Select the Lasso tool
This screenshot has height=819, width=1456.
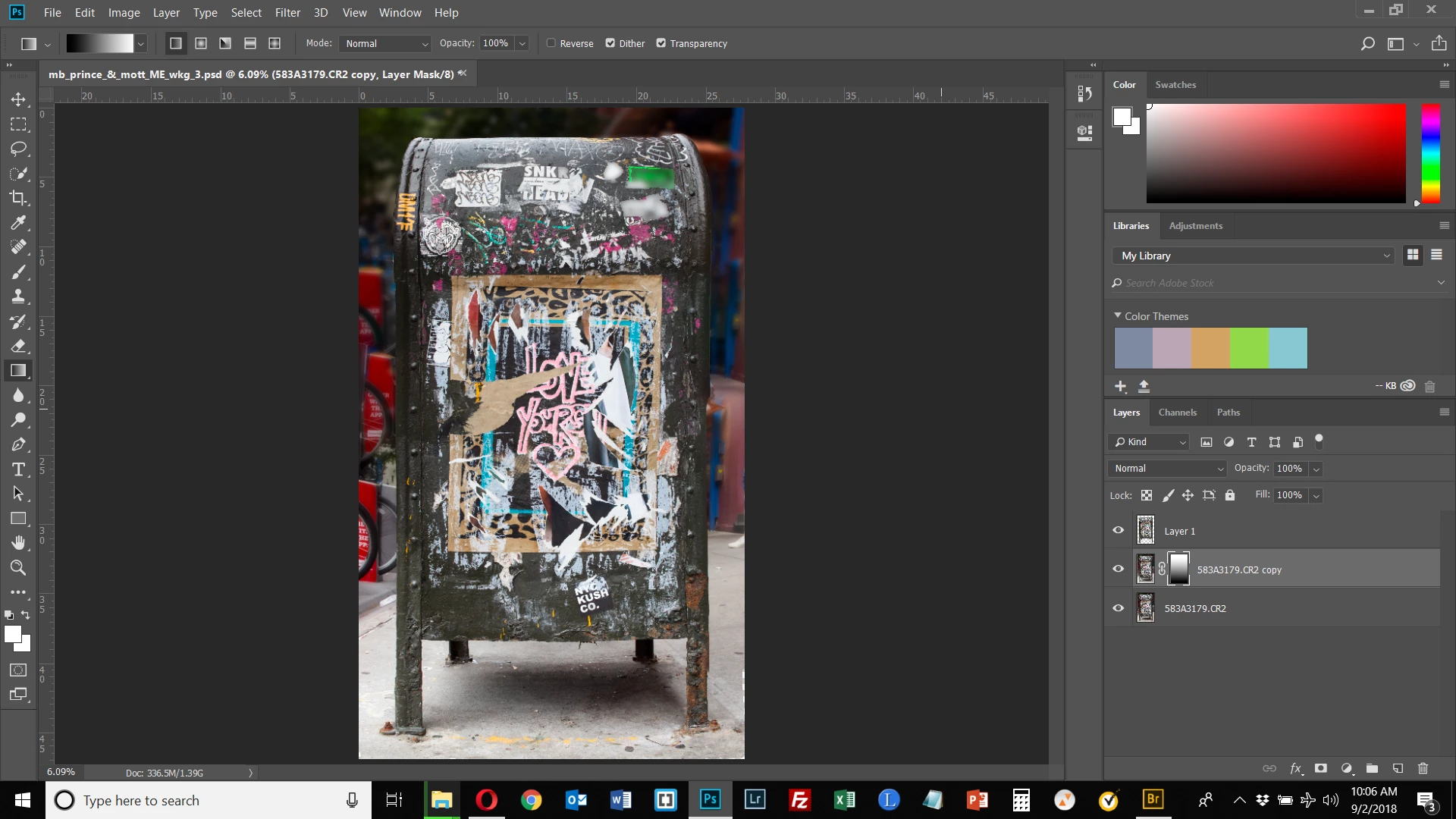pos(18,149)
